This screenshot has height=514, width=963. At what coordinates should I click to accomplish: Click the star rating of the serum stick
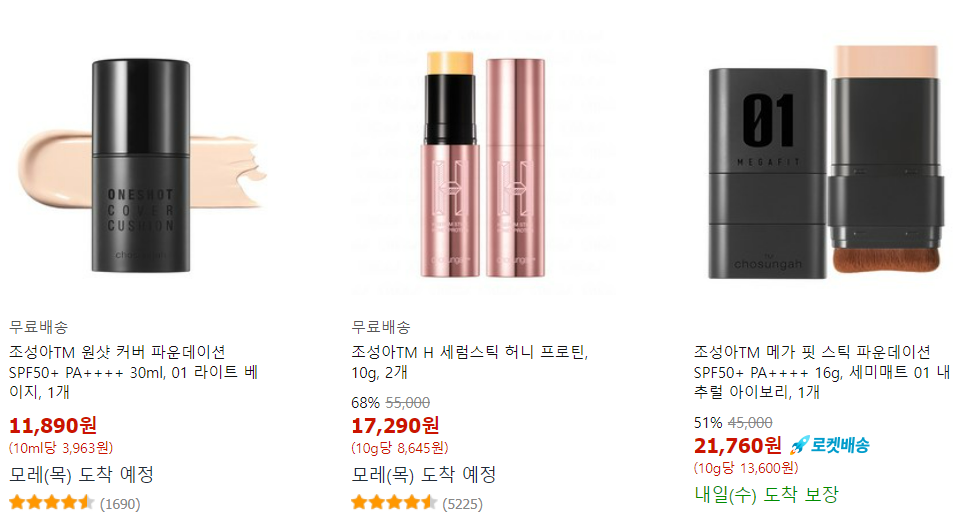[x=394, y=503]
